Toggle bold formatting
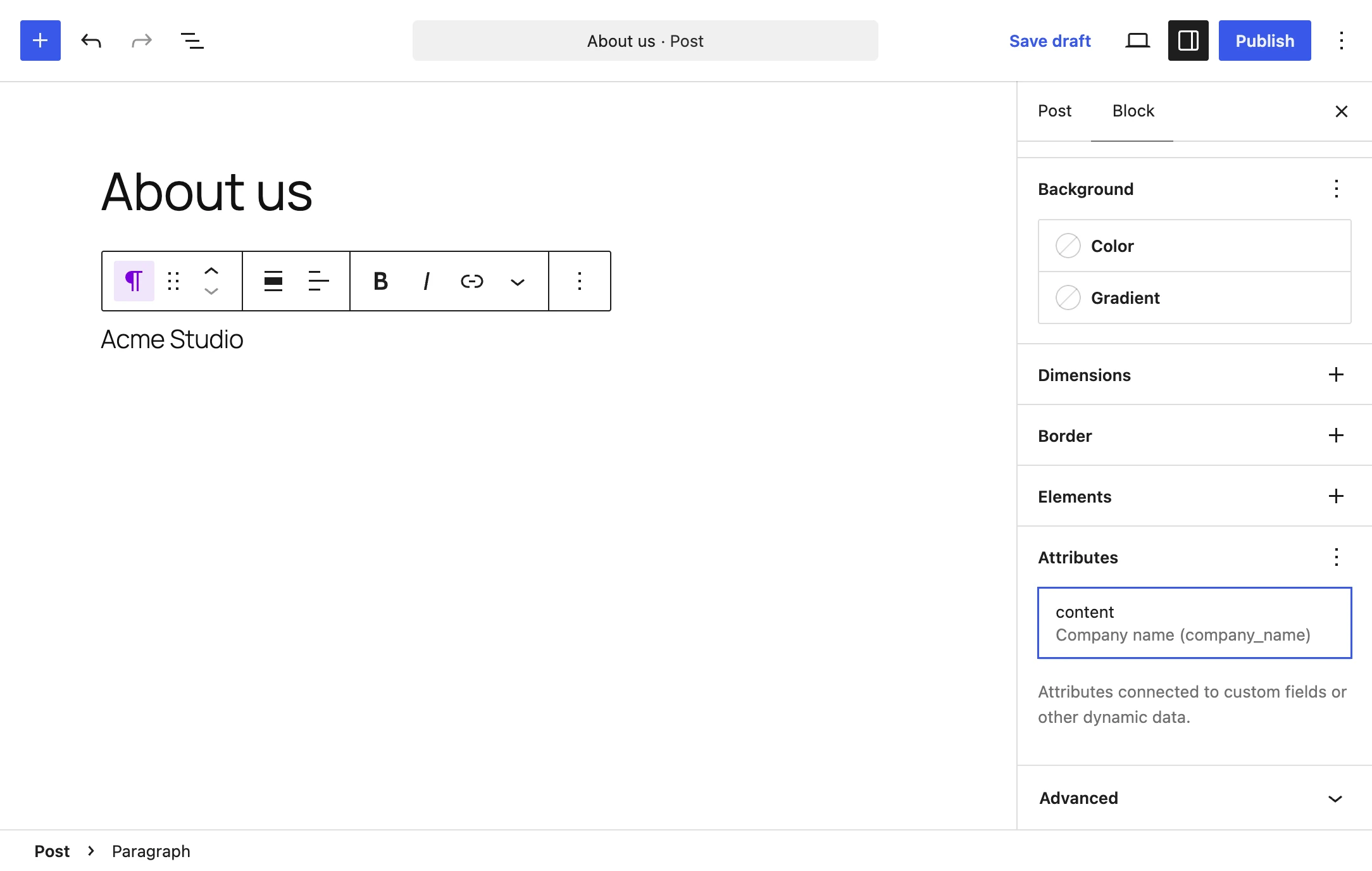This screenshot has width=1372, height=871. pos(381,281)
